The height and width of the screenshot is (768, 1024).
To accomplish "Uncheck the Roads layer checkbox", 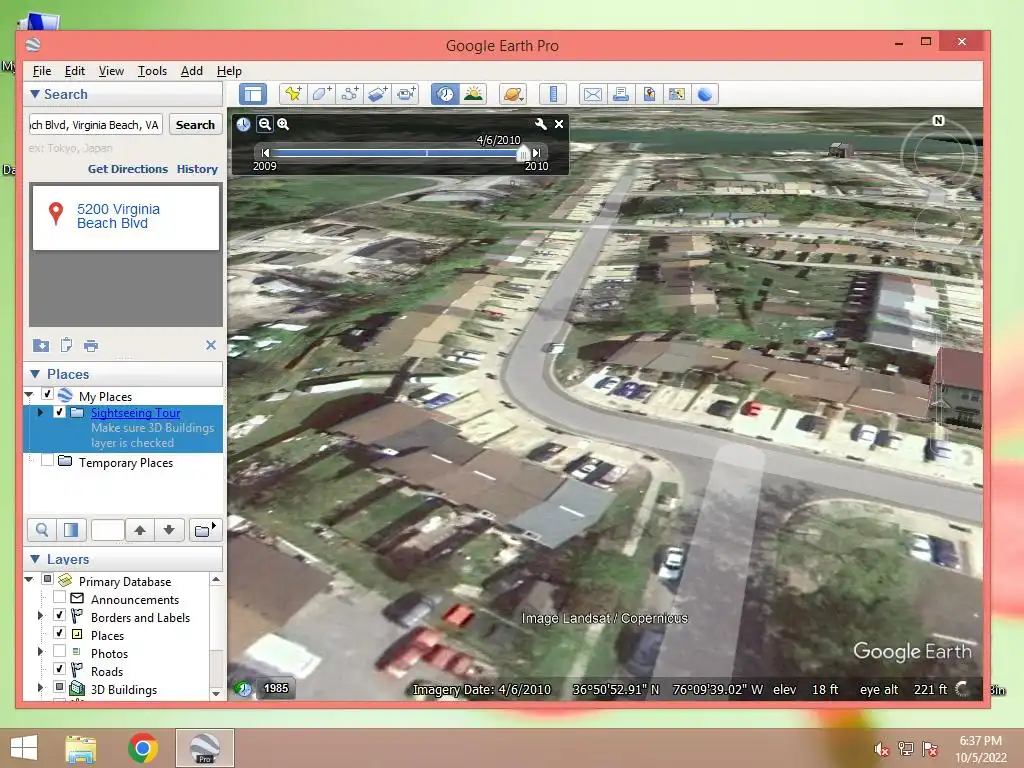I will click(59, 669).
